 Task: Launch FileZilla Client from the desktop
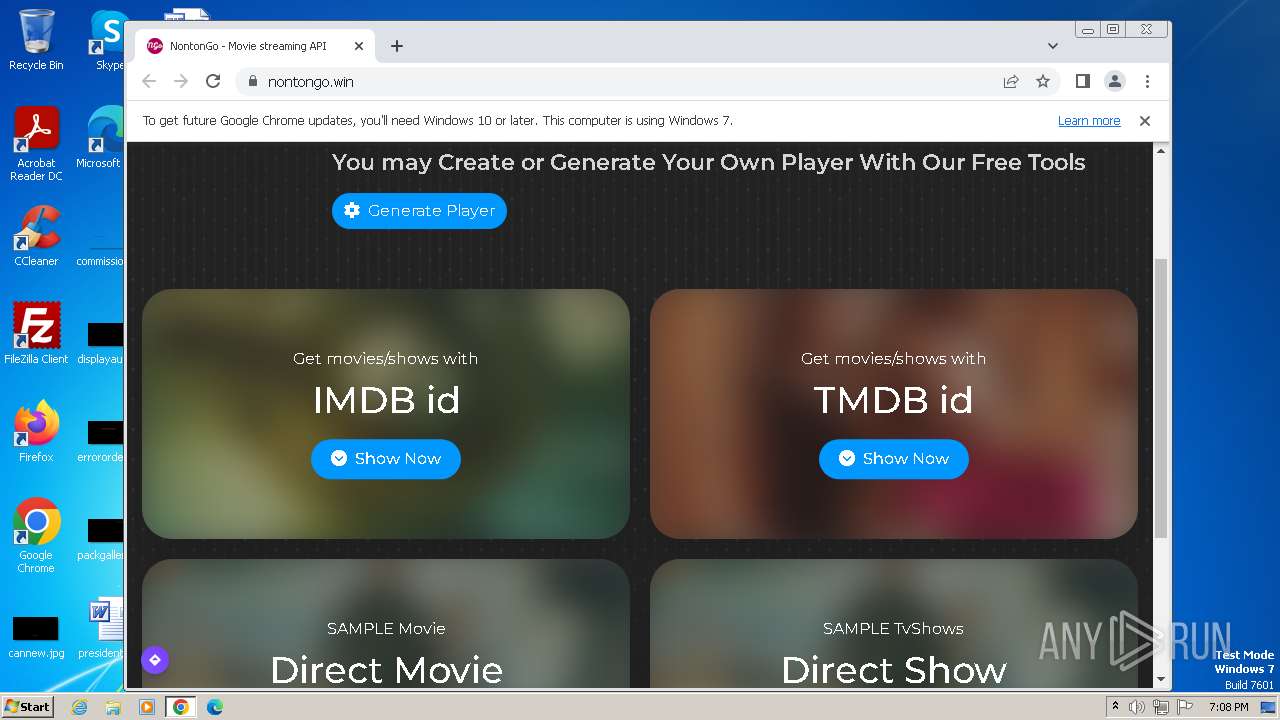tap(36, 334)
